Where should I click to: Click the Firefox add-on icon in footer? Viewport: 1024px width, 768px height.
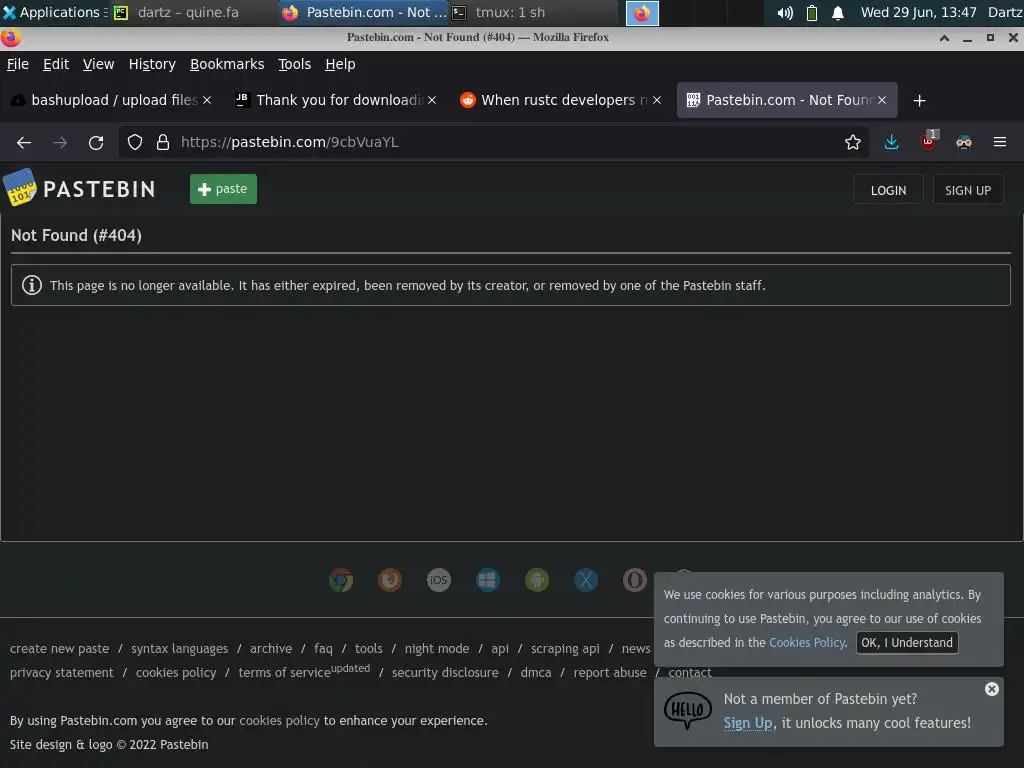point(390,580)
